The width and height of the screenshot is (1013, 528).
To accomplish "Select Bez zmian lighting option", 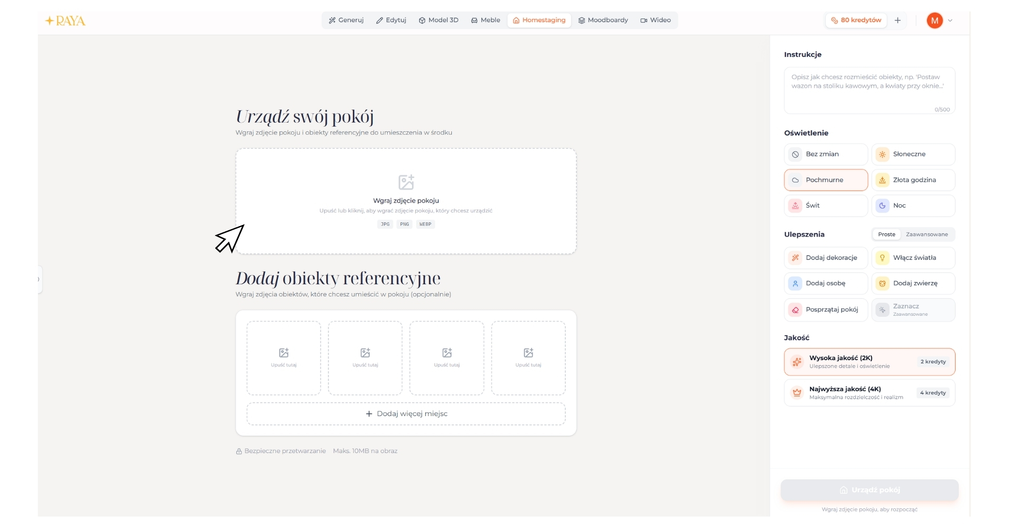I will click(826, 154).
